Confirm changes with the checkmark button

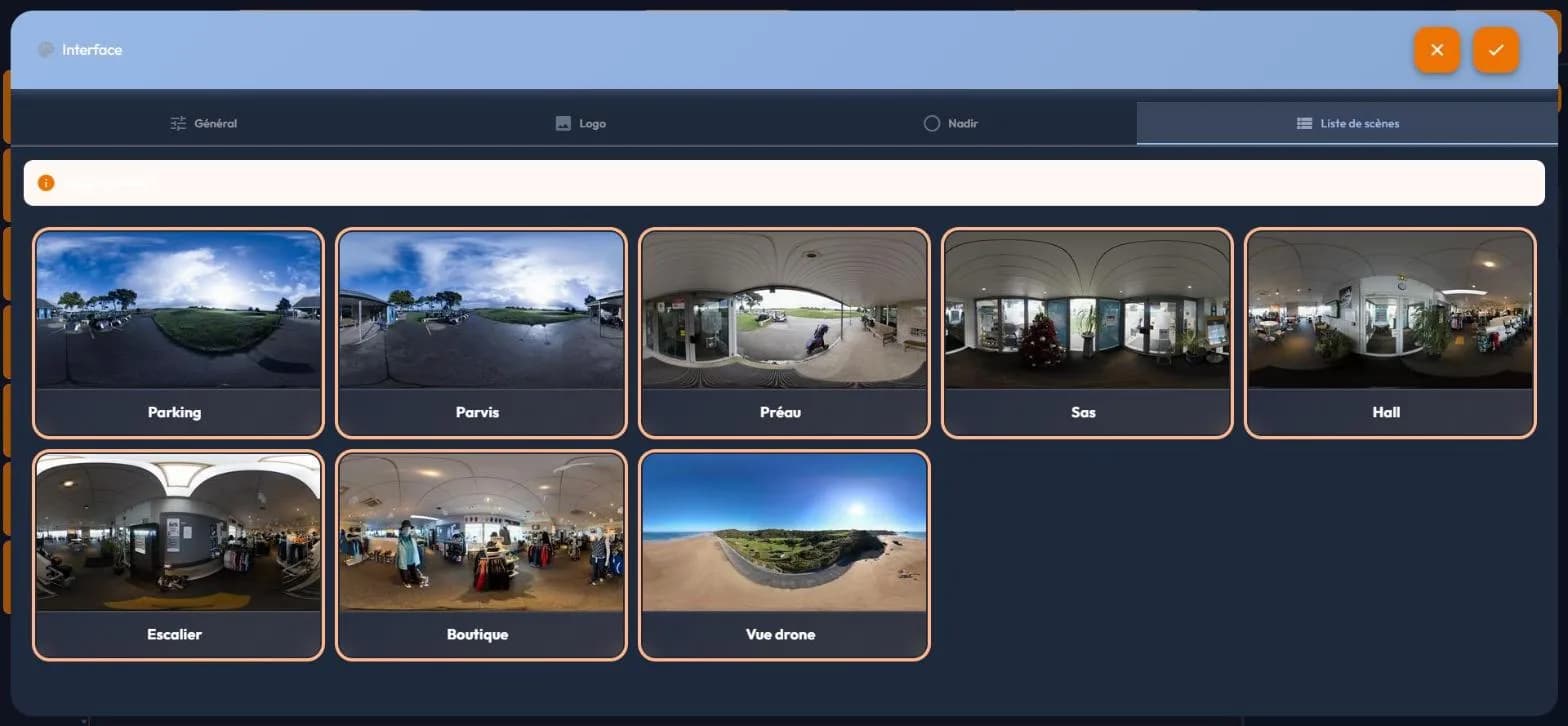click(1496, 50)
